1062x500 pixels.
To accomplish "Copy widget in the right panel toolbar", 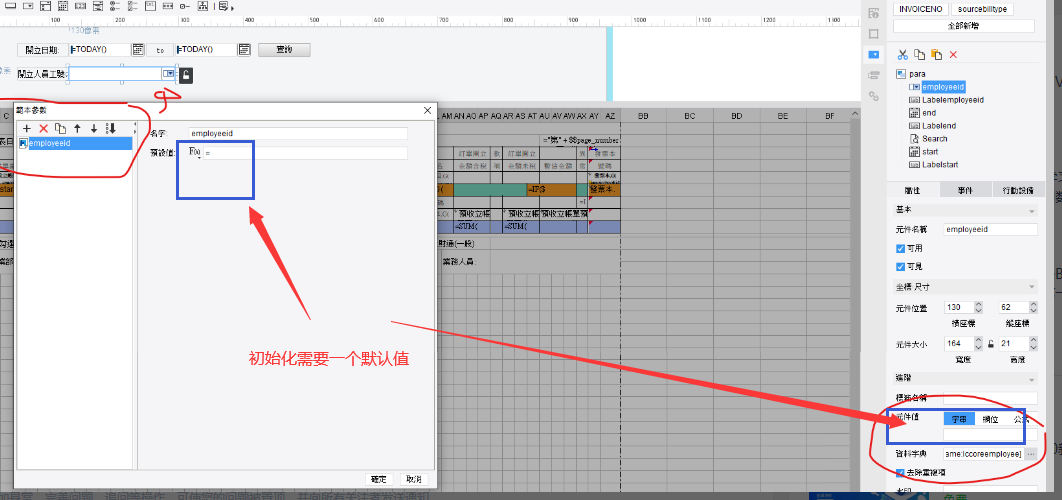I will [x=919, y=54].
